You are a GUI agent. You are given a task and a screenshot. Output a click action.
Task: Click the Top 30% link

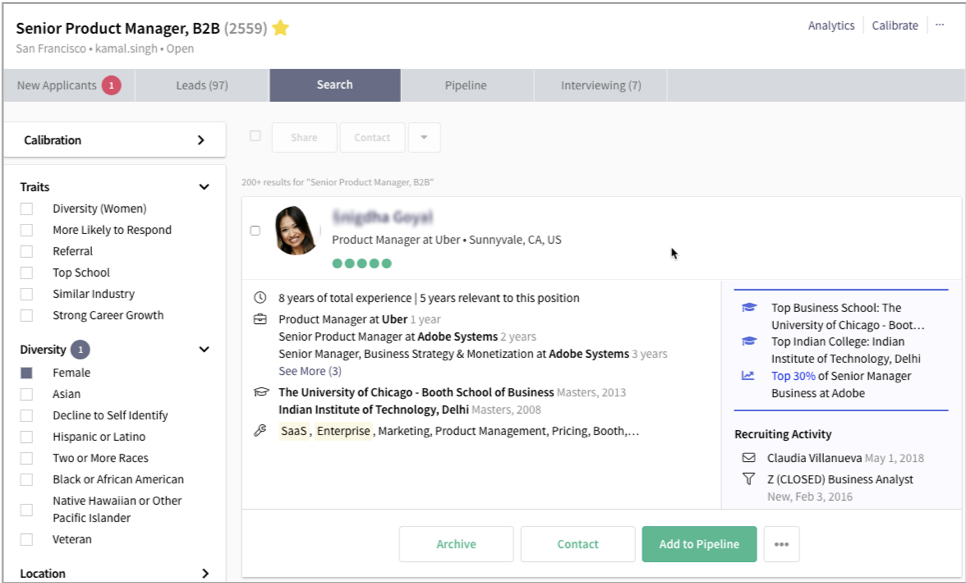[x=793, y=376]
